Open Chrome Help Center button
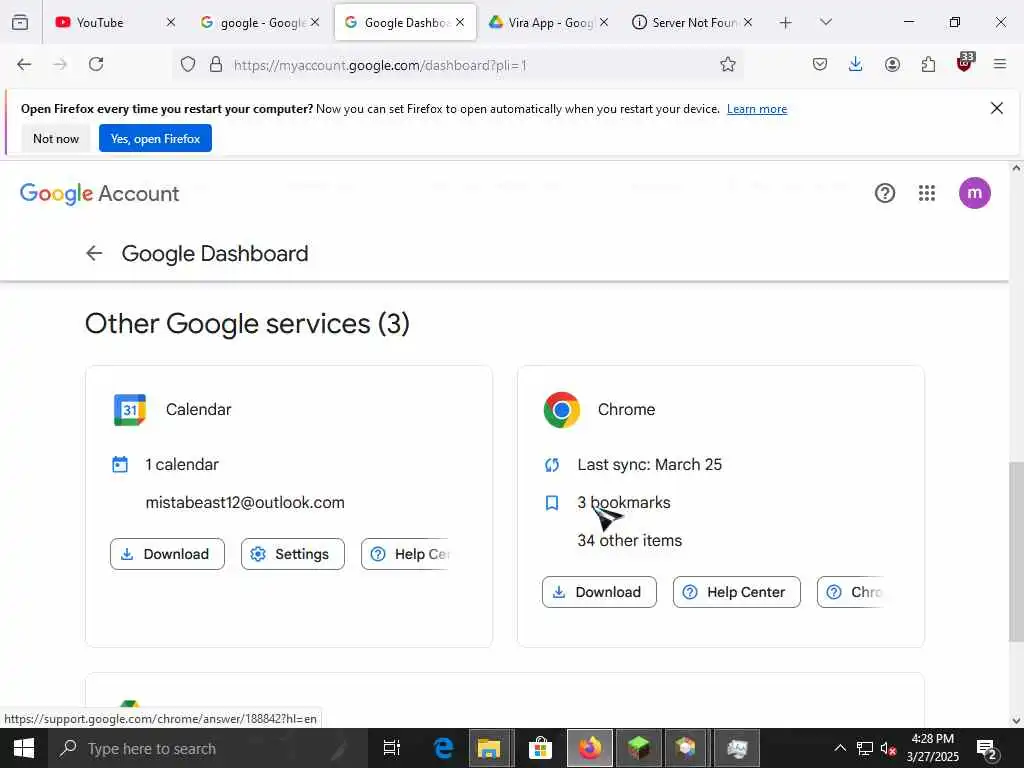The height and width of the screenshot is (768, 1024). coord(737,592)
